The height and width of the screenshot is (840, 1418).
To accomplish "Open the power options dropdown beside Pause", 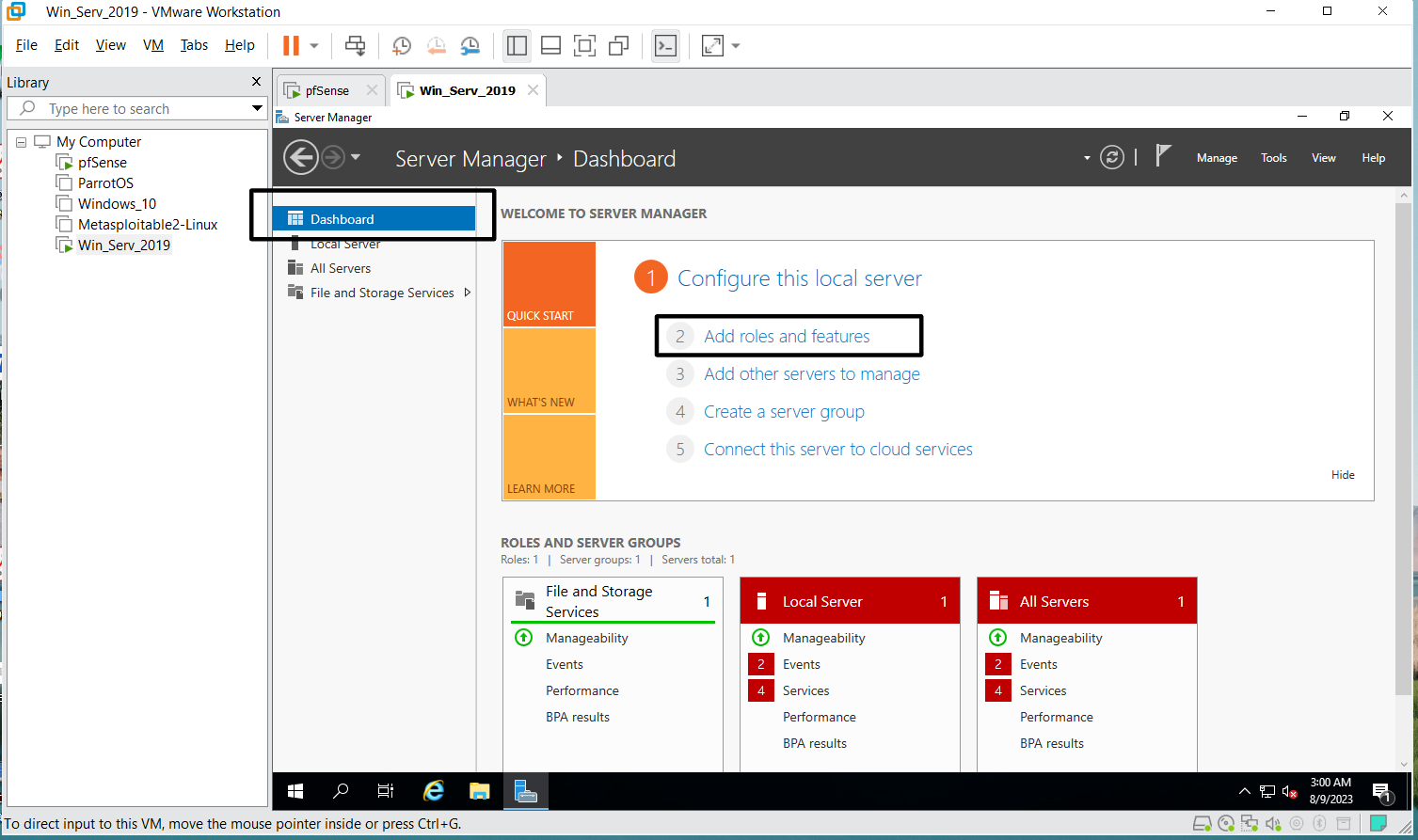I will click(314, 45).
